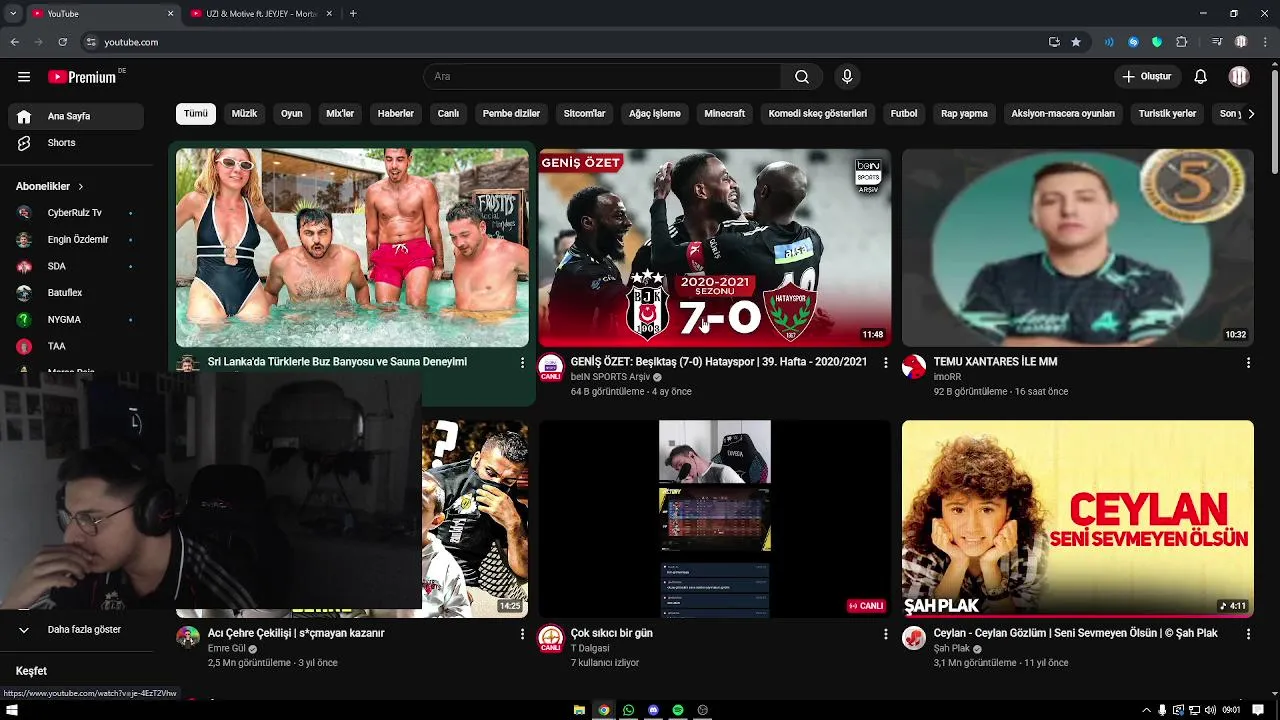The image size is (1280, 720).
Task: Open T Dalgasi channel avatar
Action: 551,639
